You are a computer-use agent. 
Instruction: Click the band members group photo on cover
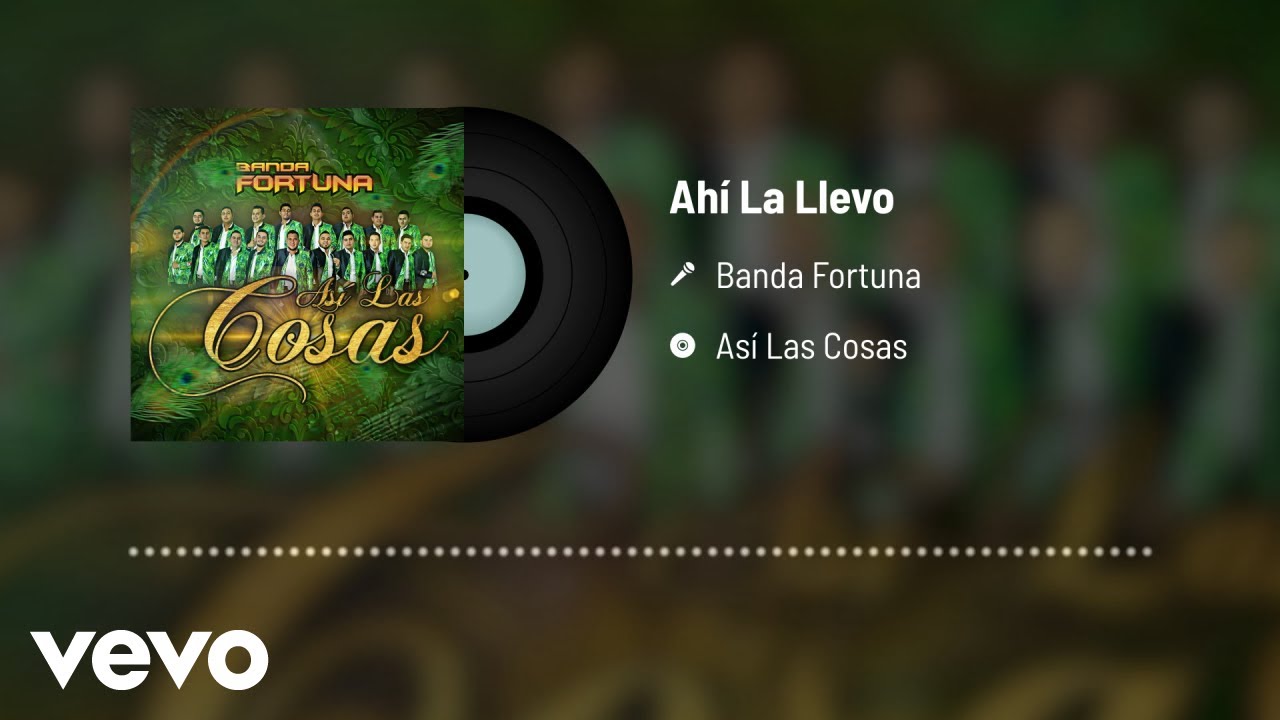(x=300, y=245)
